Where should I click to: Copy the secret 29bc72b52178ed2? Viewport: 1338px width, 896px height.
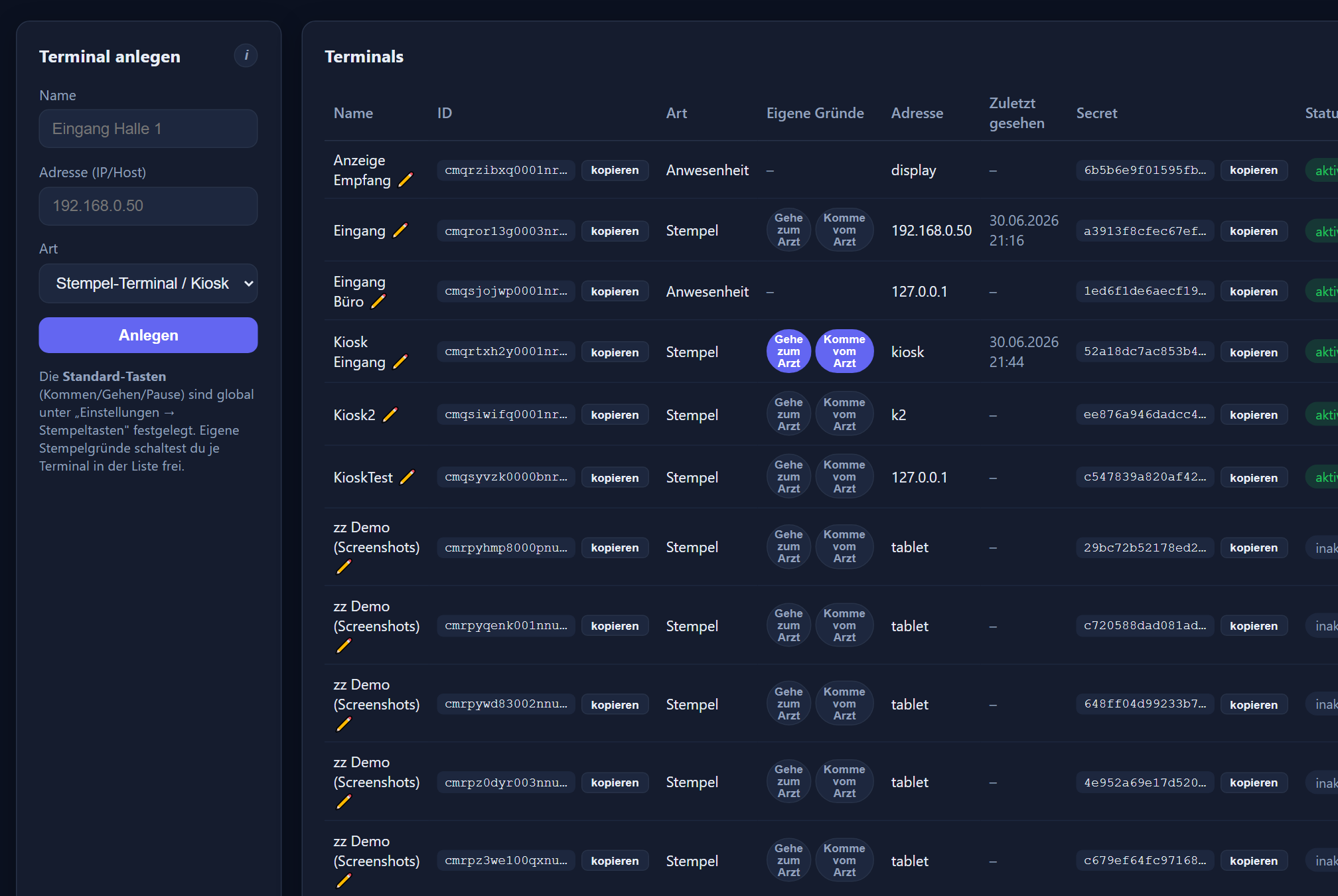[x=1253, y=548]
